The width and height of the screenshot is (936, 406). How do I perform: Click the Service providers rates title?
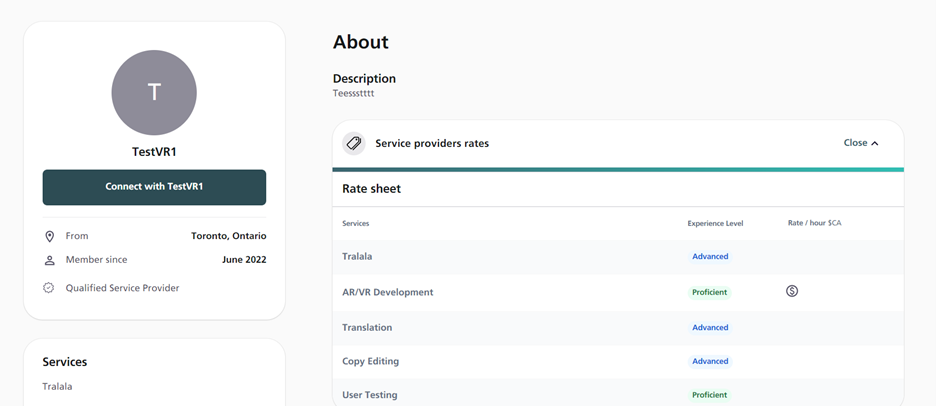(x=432, y=143)
